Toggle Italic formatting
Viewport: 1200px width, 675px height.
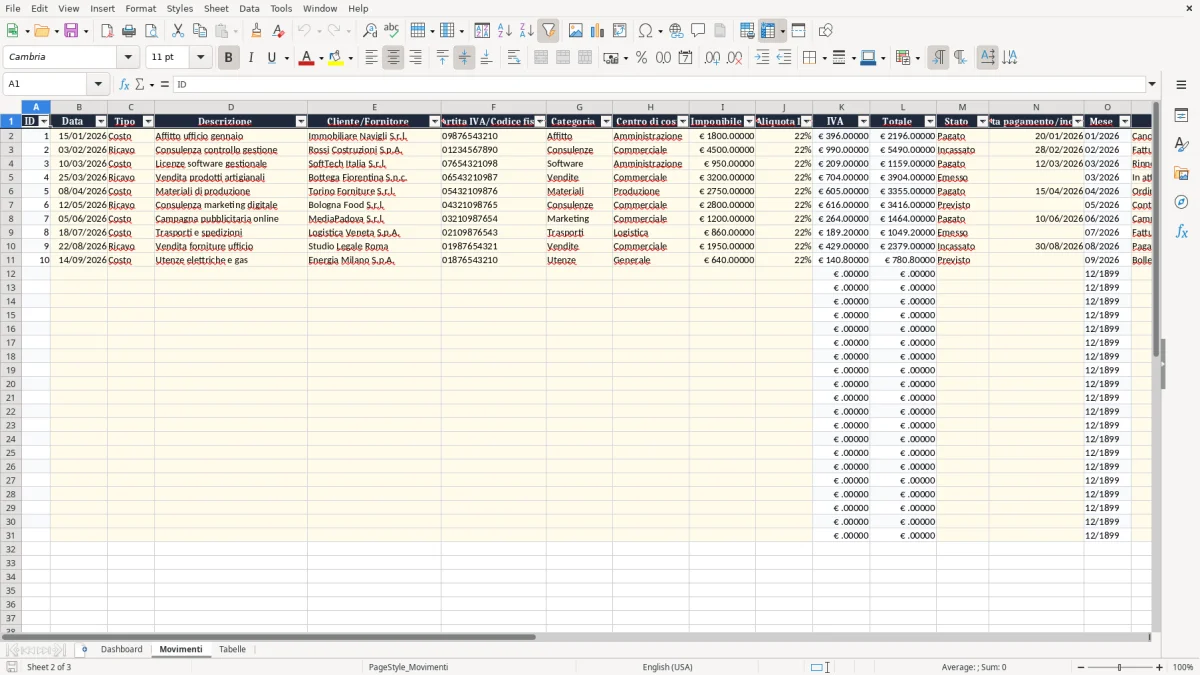pyautogui.click(x=250, y=58)
